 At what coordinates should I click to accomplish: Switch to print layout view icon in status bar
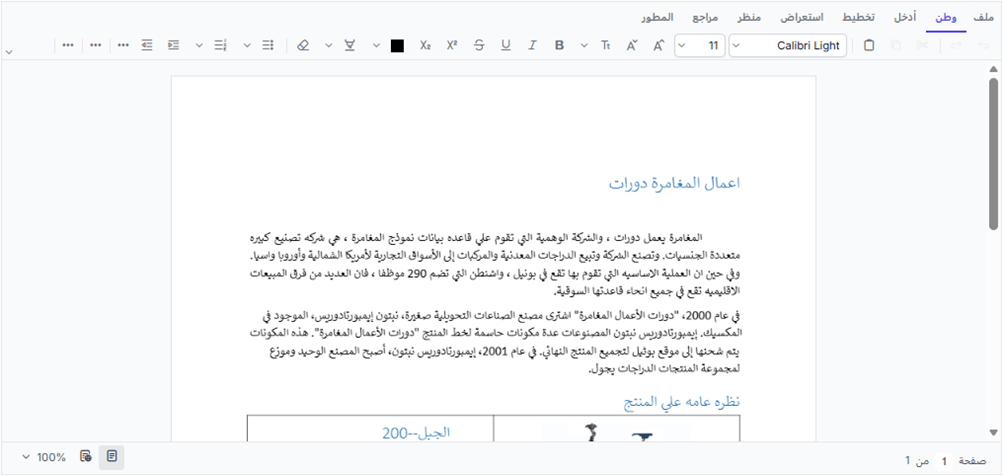112,457
